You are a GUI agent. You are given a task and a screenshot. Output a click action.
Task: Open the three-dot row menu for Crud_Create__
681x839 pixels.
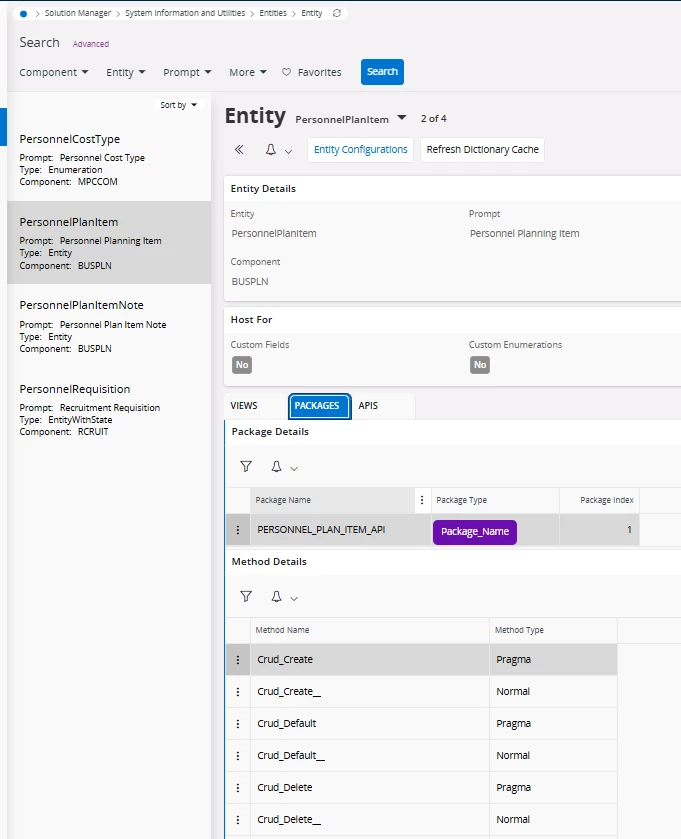[x=238, y=692]
